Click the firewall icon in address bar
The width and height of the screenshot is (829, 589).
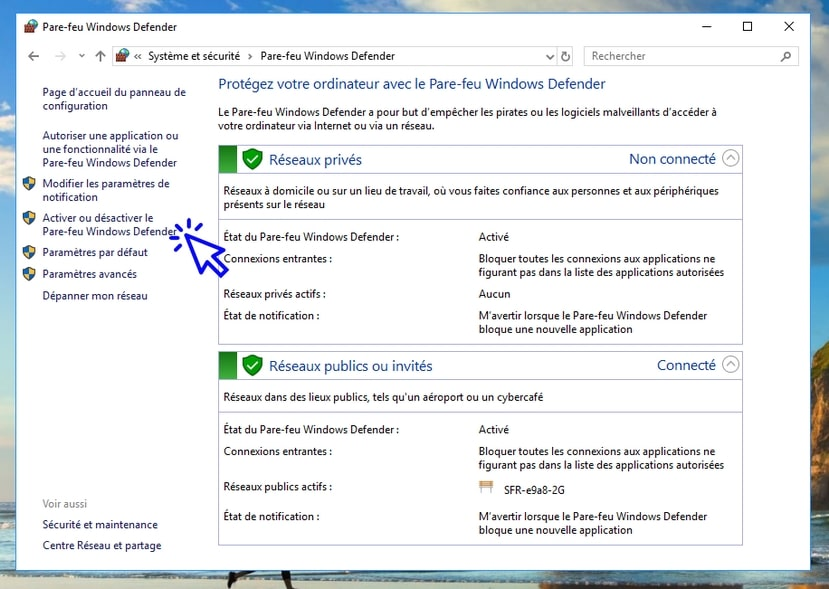[123, 56]
